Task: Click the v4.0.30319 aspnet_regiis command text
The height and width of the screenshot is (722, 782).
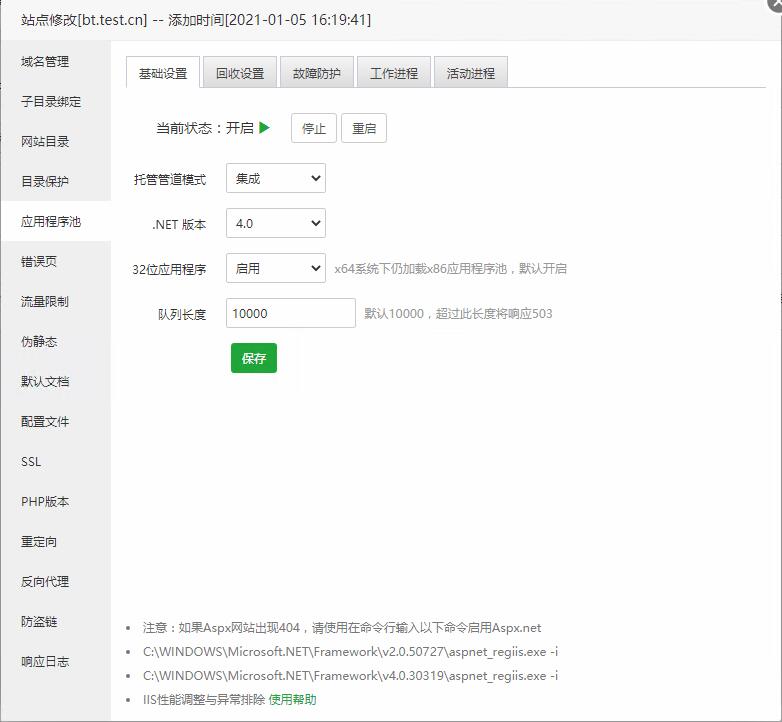Action: click(350, 676)
